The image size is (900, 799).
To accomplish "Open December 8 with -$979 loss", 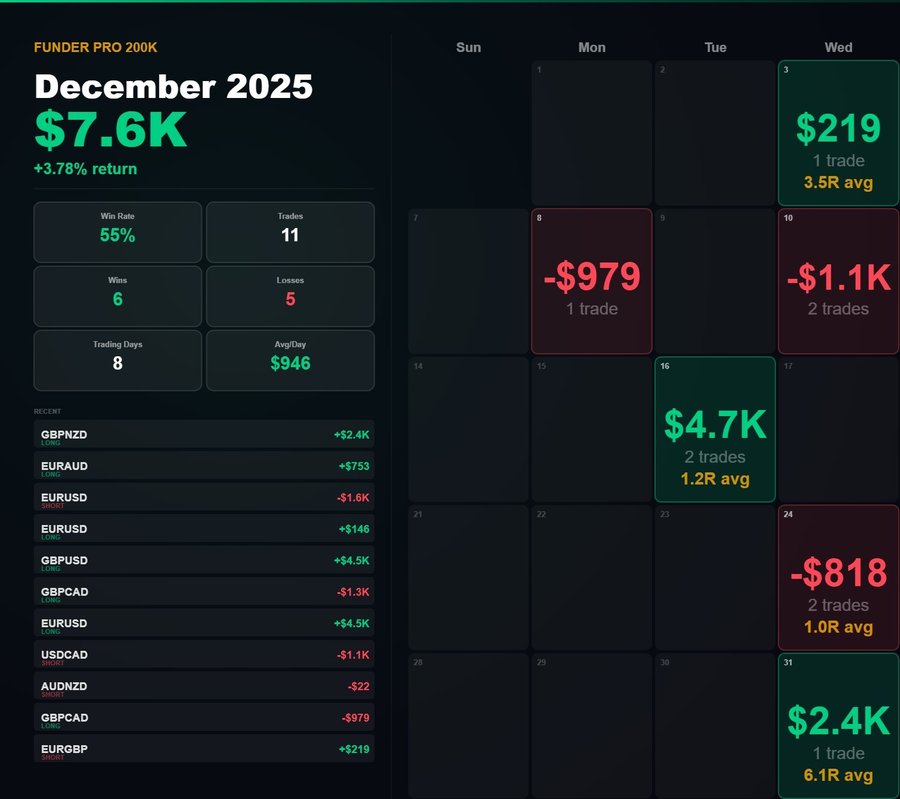I will 592,281.
